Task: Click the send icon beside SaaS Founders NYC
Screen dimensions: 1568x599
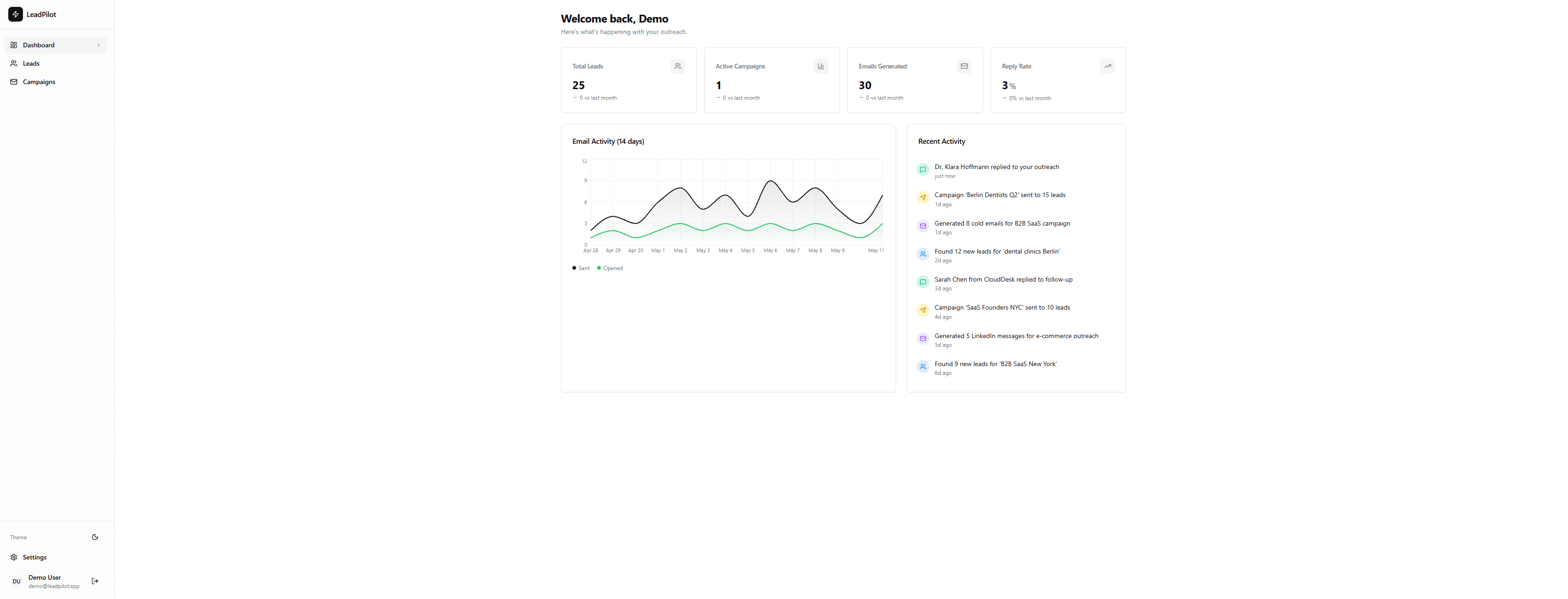Action: point(923,310)
